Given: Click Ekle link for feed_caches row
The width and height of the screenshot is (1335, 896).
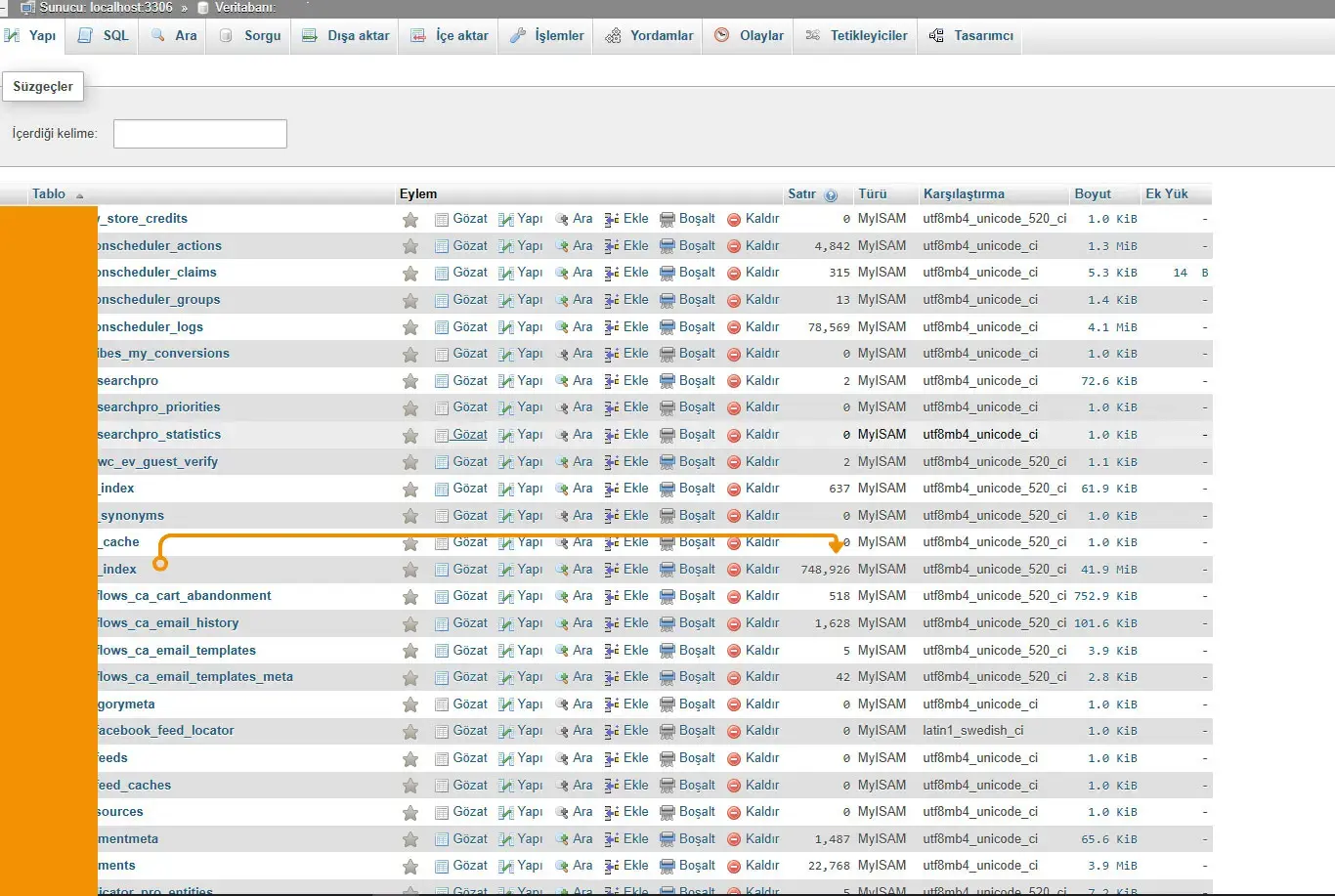Looking at the screenshot, I should click(635, 786).
